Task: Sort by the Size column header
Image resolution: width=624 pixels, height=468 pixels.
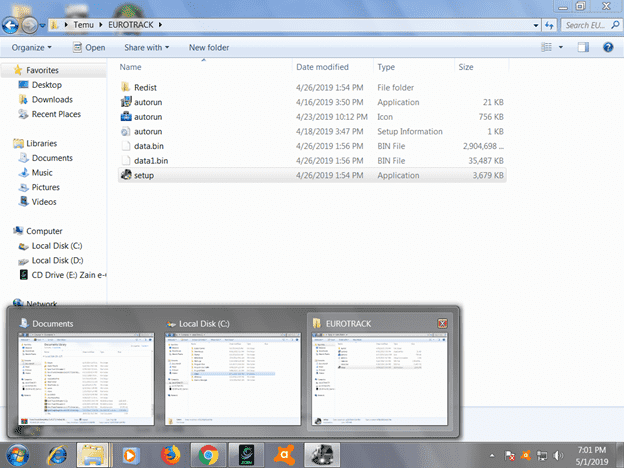Action: click(466, 67)
